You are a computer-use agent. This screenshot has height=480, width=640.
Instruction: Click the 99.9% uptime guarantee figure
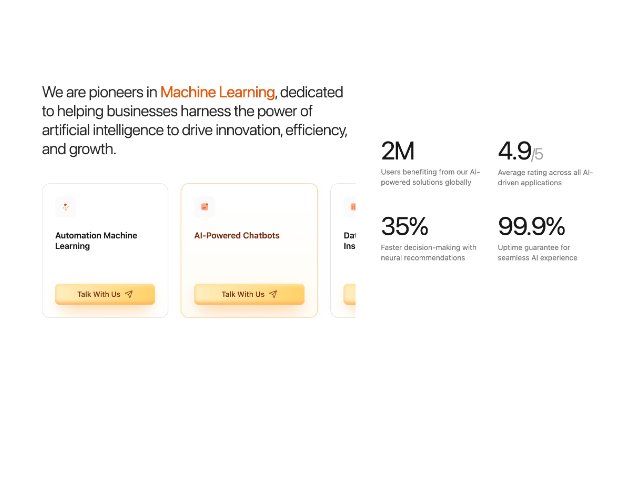531,226
